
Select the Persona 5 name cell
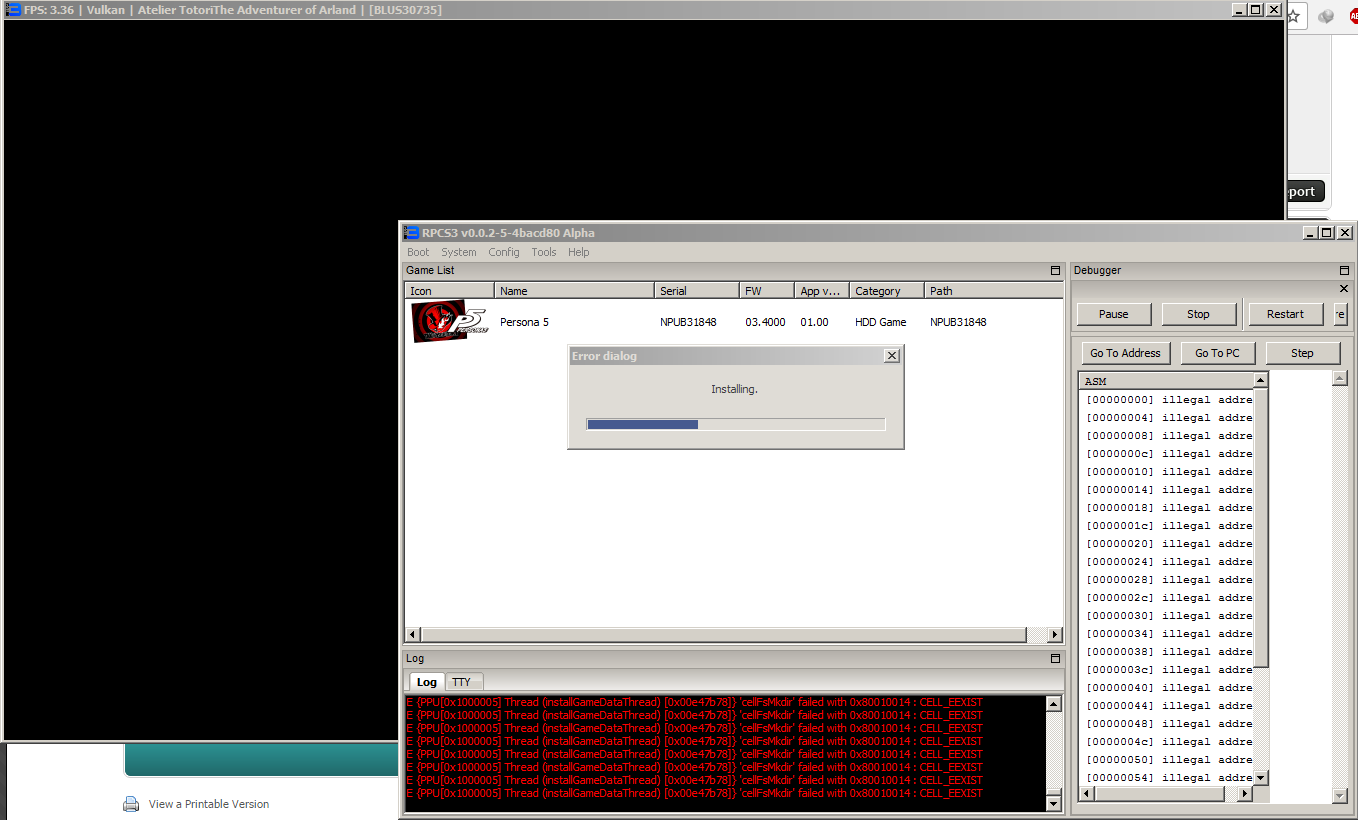(x=524, y=322)
